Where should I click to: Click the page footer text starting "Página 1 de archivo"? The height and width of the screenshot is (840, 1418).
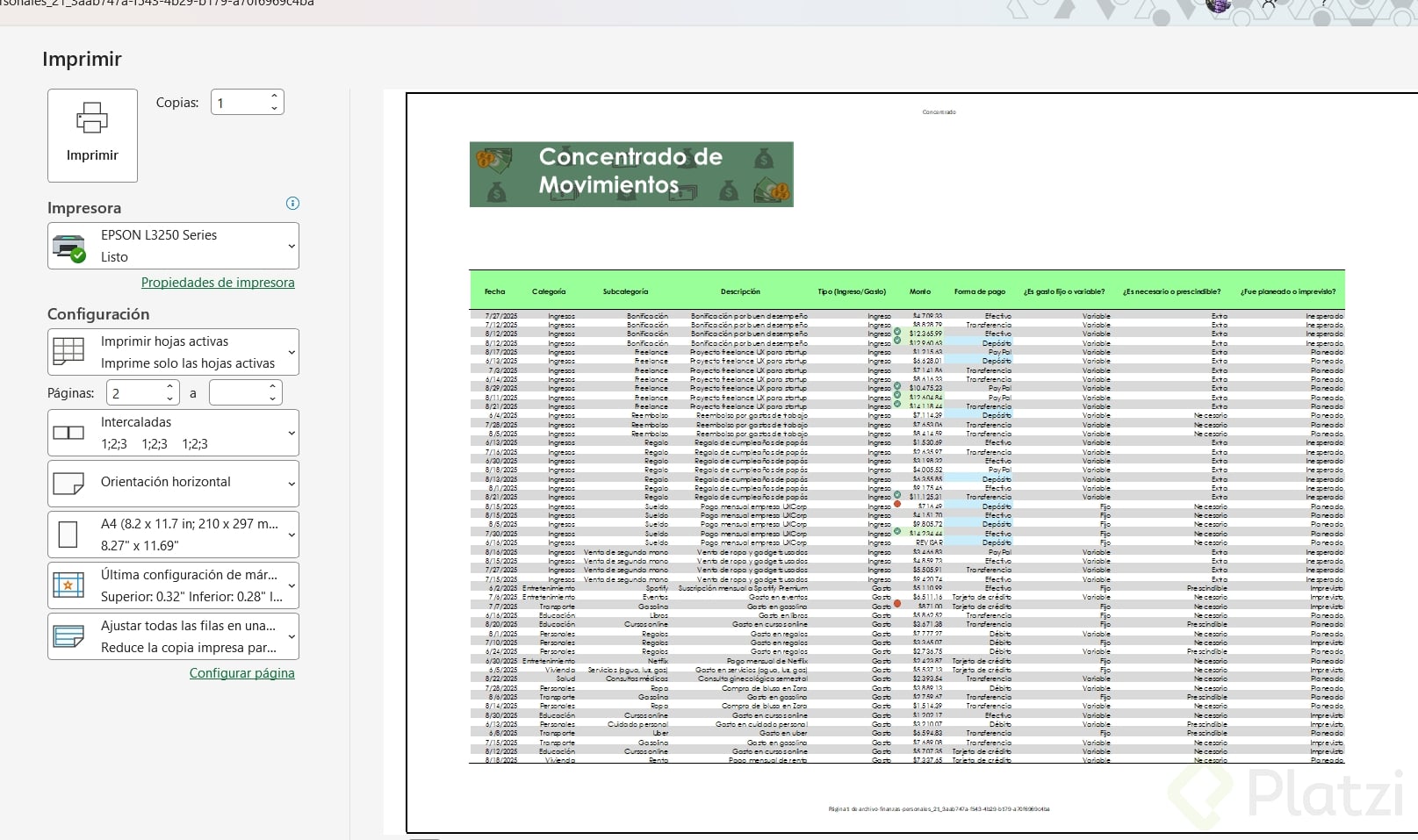[939, 809]
